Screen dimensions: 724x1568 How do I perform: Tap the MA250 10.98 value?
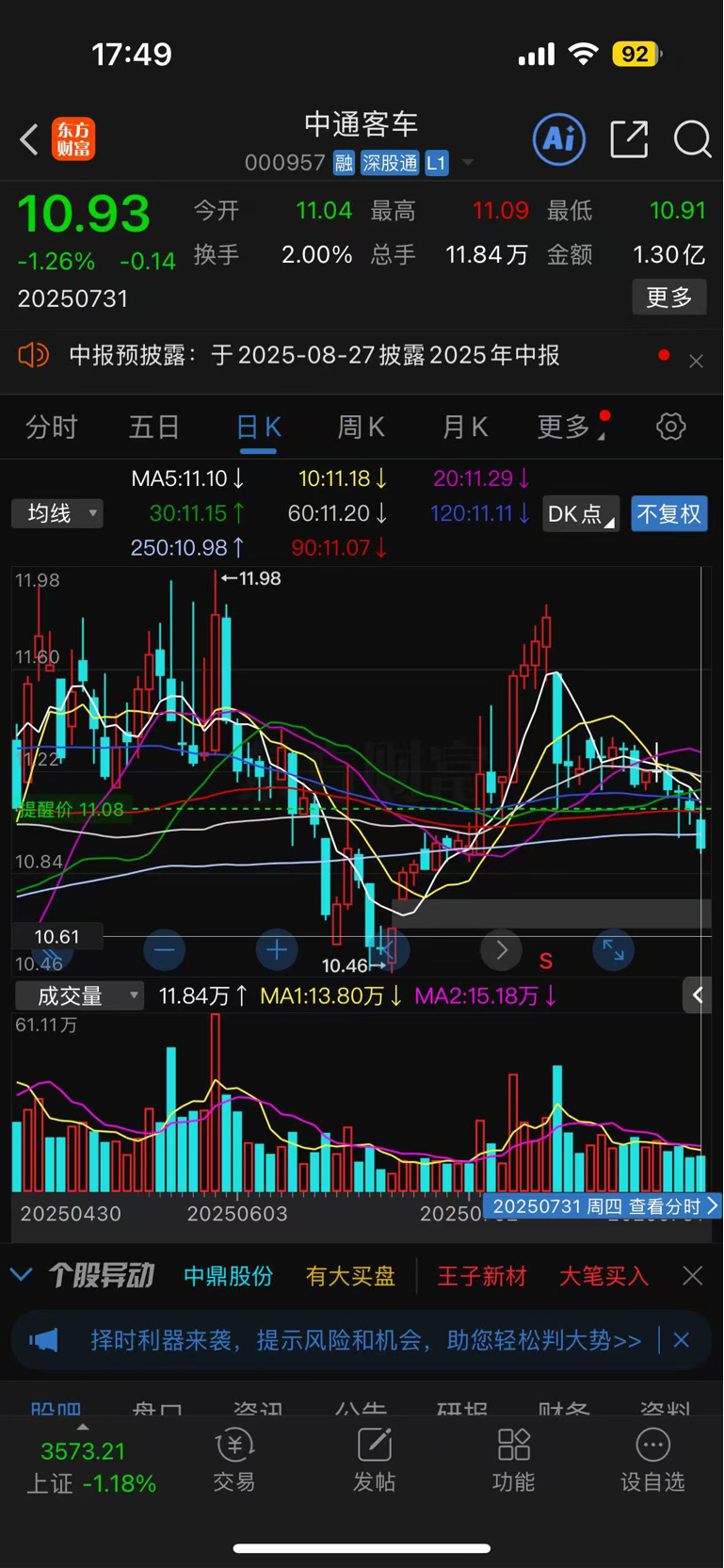pyautogui.click(x=188, y=547)
